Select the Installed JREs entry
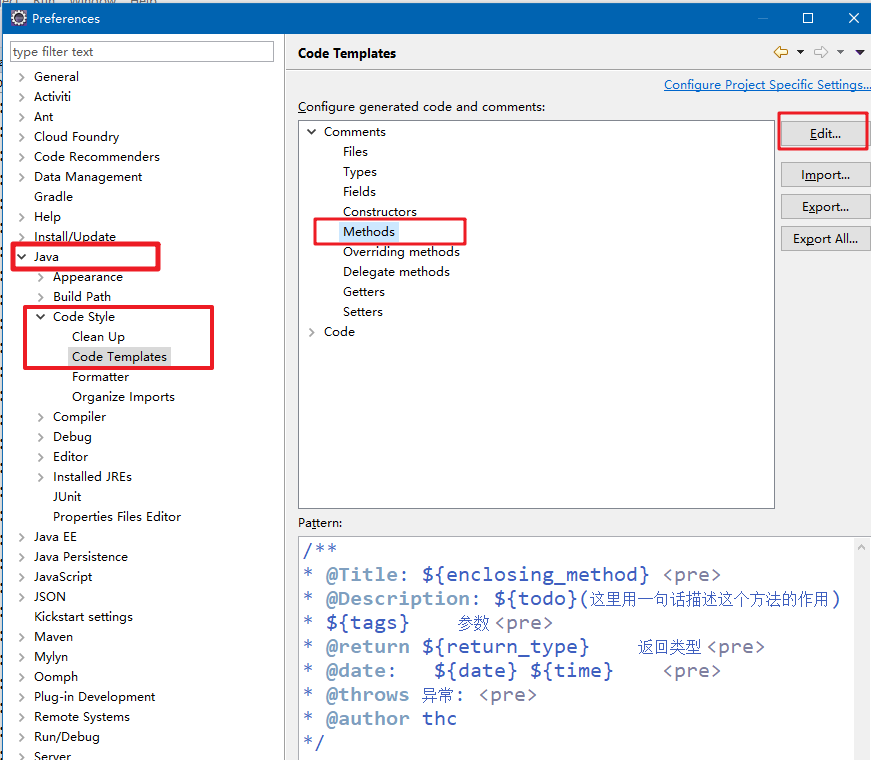The height and width of the screenshot is (760, 871). pos(92,477)
